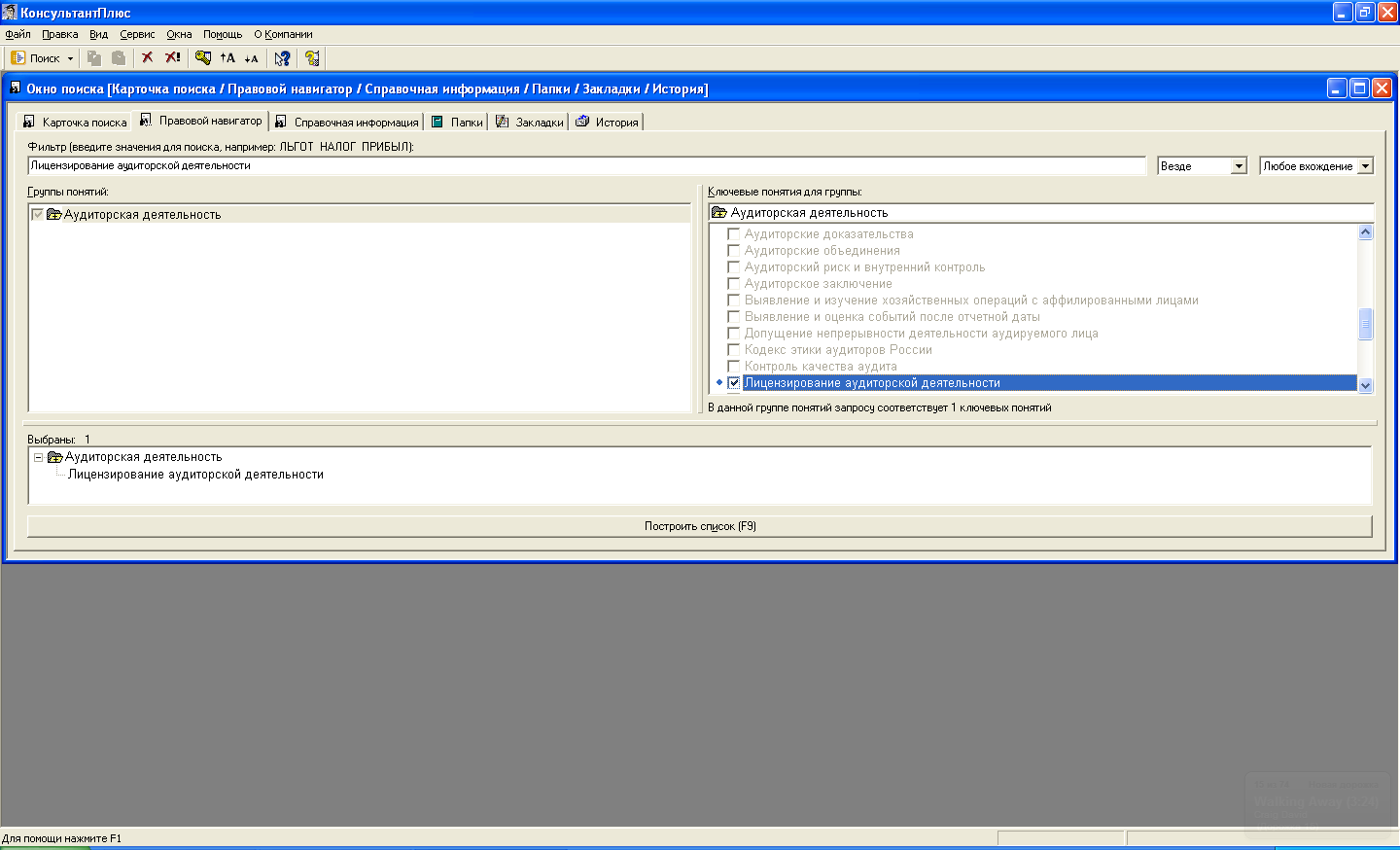Click the key search icon in toolbar

[x=203, y=58]
